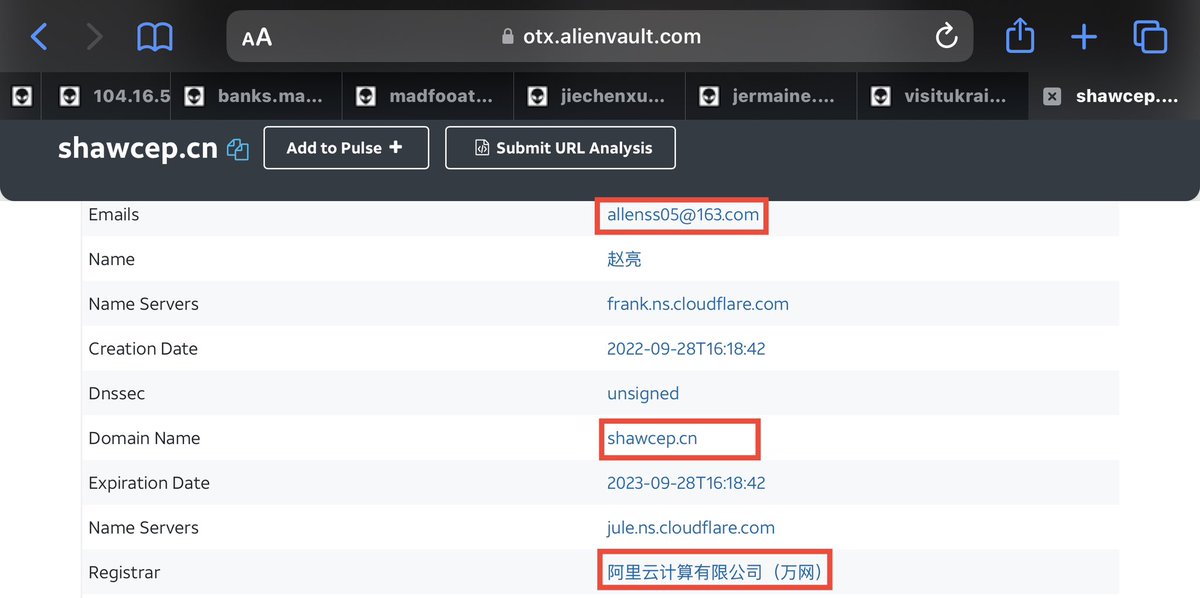1200x598 pixels.
Task: Open the 阿里云计算有限公司 registrar link
Action: [714, 573]
